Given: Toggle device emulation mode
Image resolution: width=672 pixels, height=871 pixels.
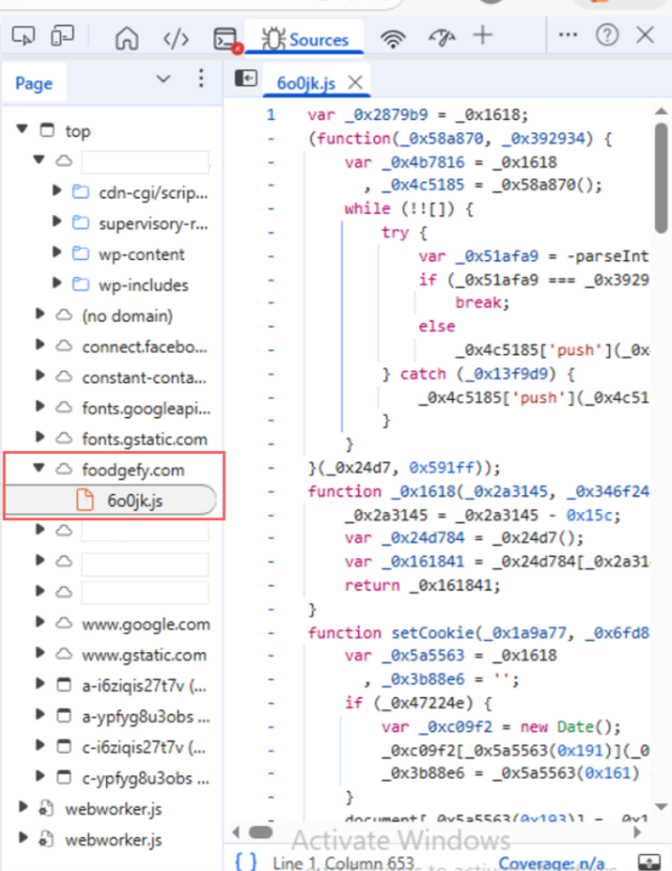Looking at the screenshot, I should click(x=63, y=37).
